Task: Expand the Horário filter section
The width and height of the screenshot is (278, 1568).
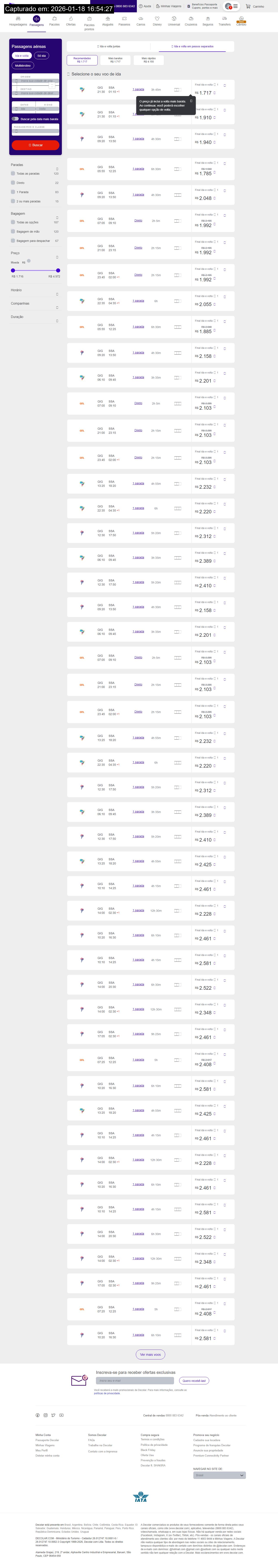Action: click(57, 294)
